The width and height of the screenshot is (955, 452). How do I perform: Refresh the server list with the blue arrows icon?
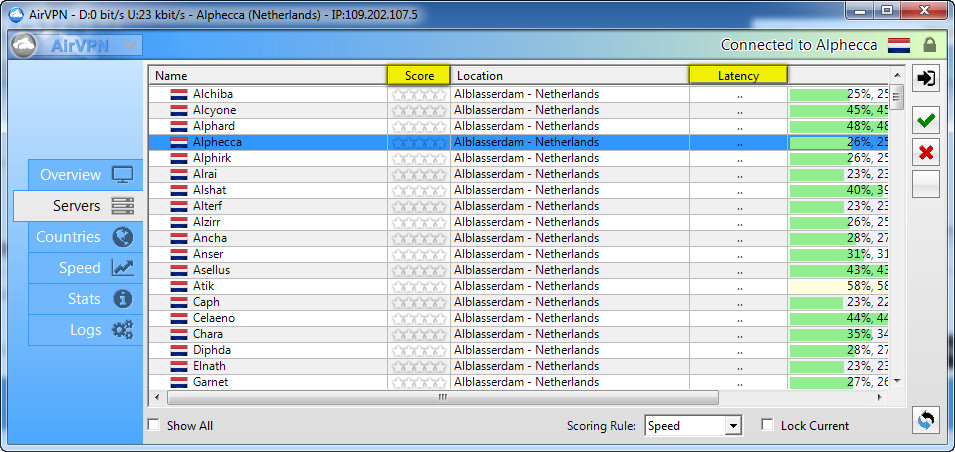pyautogui.click(x=926, y=420)
